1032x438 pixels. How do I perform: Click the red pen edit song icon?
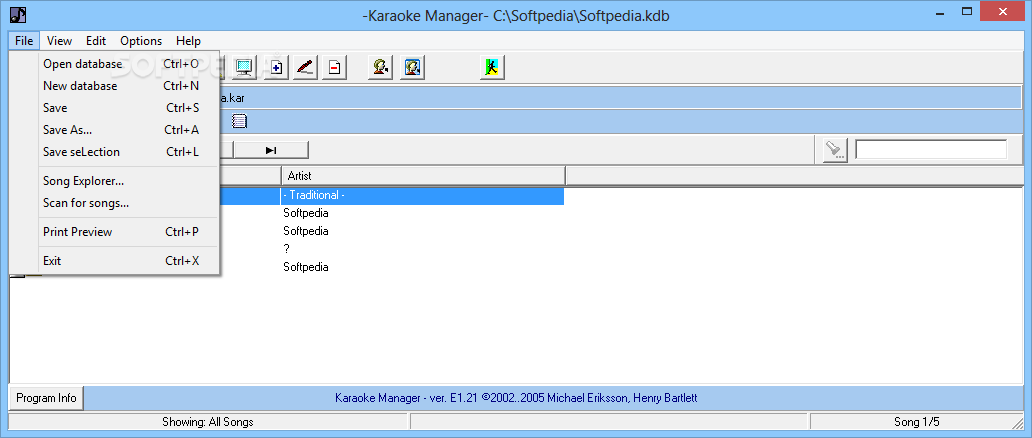click(x=305, y=67)
